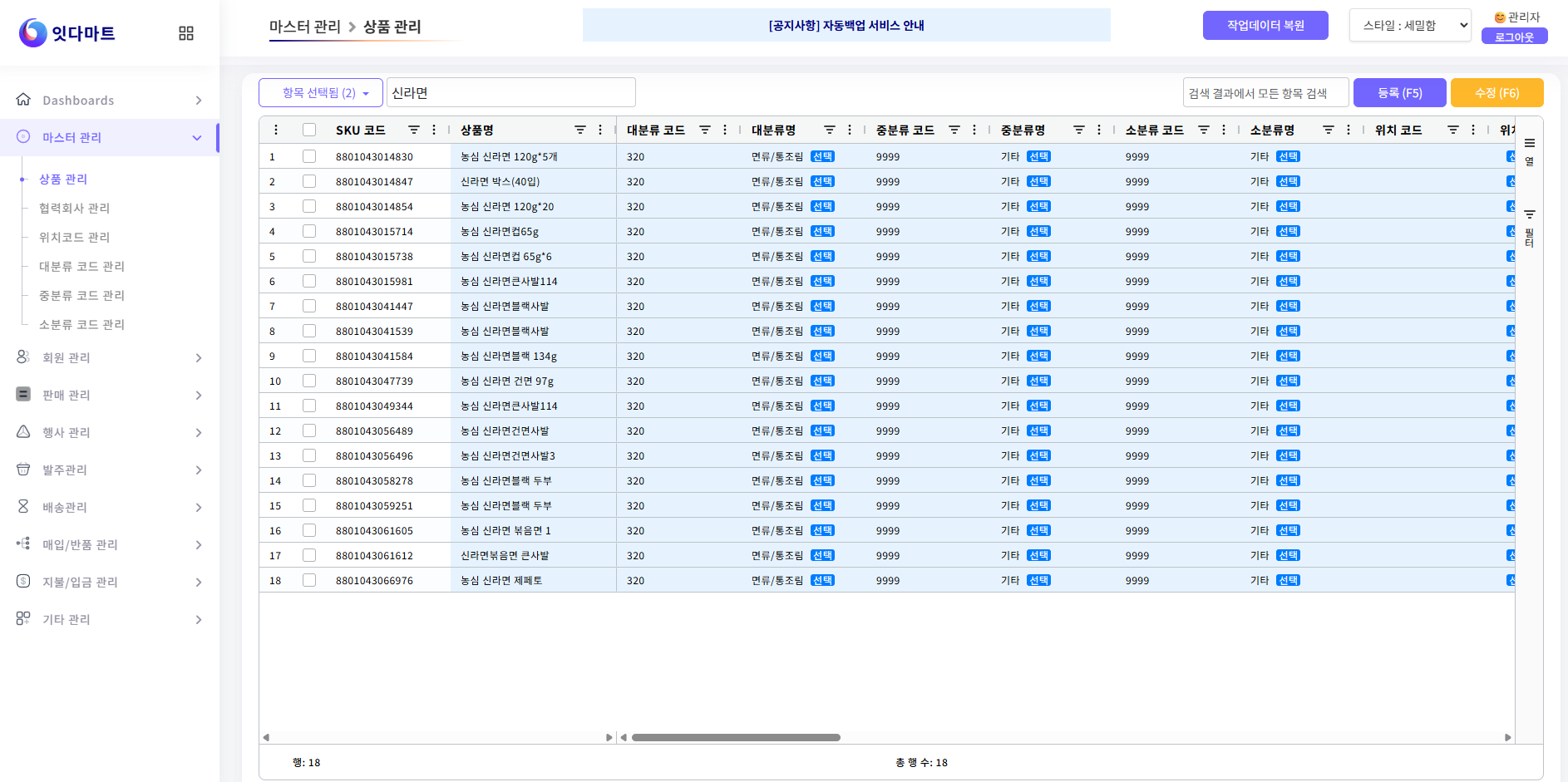Open the three-dot menu on 상품명 column
The height and width of the screenshot is (782, 1568).
600,130
